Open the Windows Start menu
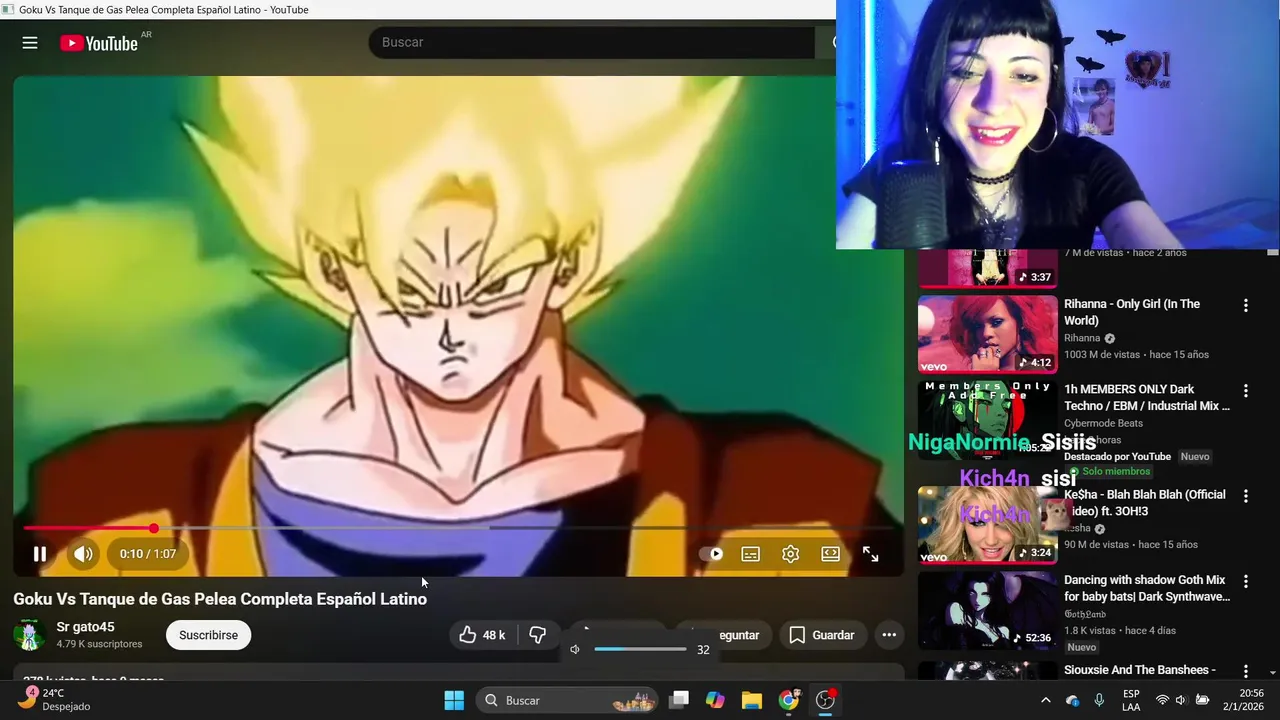The width and height of the screenshot is (1280, 720). click(454, 700)
